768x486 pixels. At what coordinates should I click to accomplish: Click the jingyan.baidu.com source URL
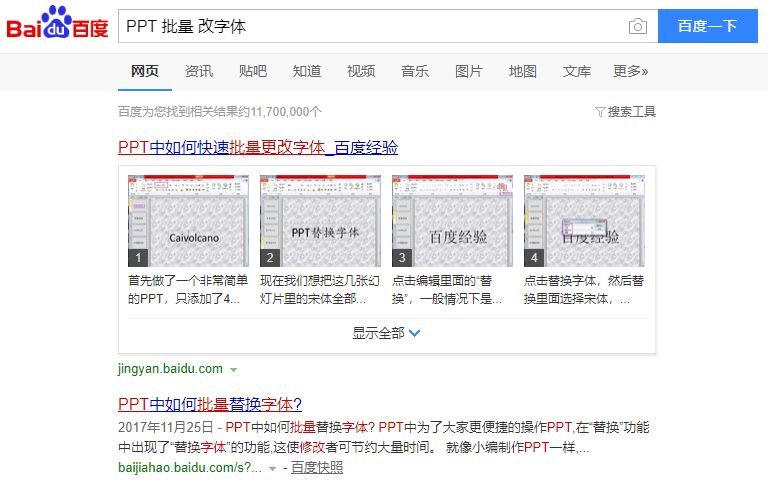[170, 369]
